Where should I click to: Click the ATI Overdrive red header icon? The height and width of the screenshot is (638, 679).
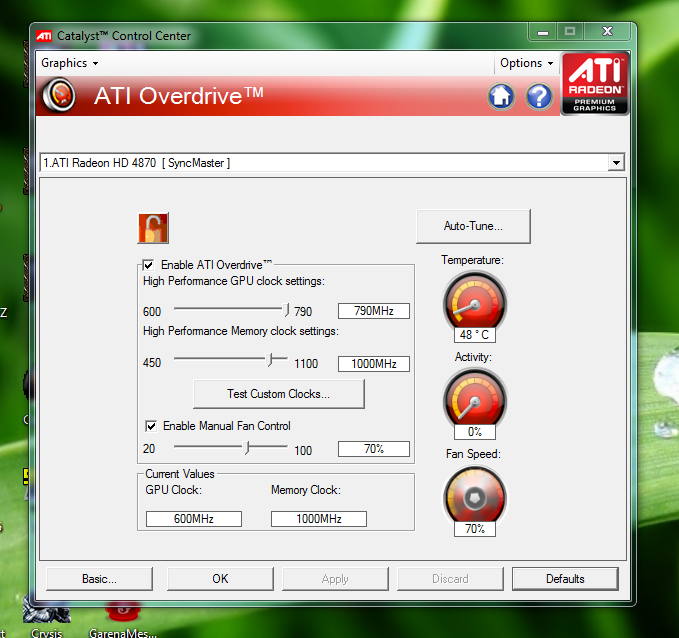click(61, 97)
